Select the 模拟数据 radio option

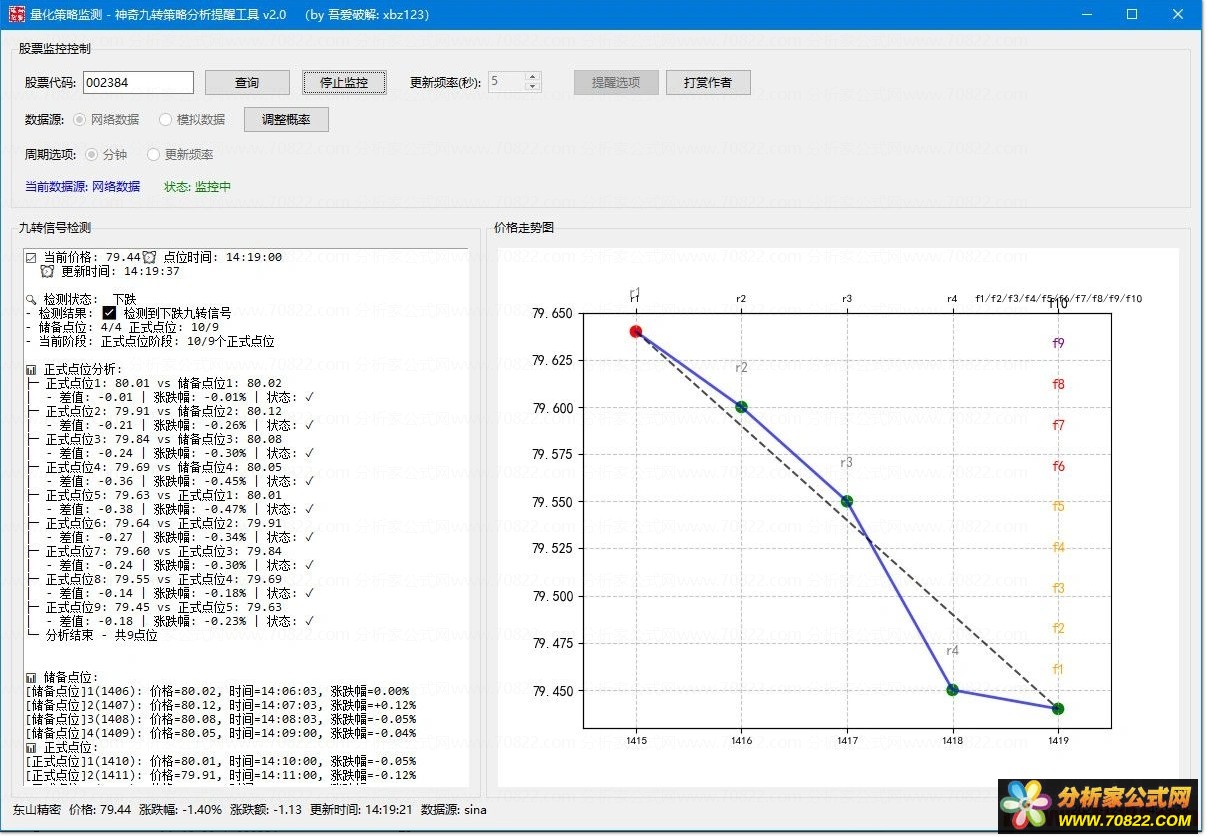[165, 119]
